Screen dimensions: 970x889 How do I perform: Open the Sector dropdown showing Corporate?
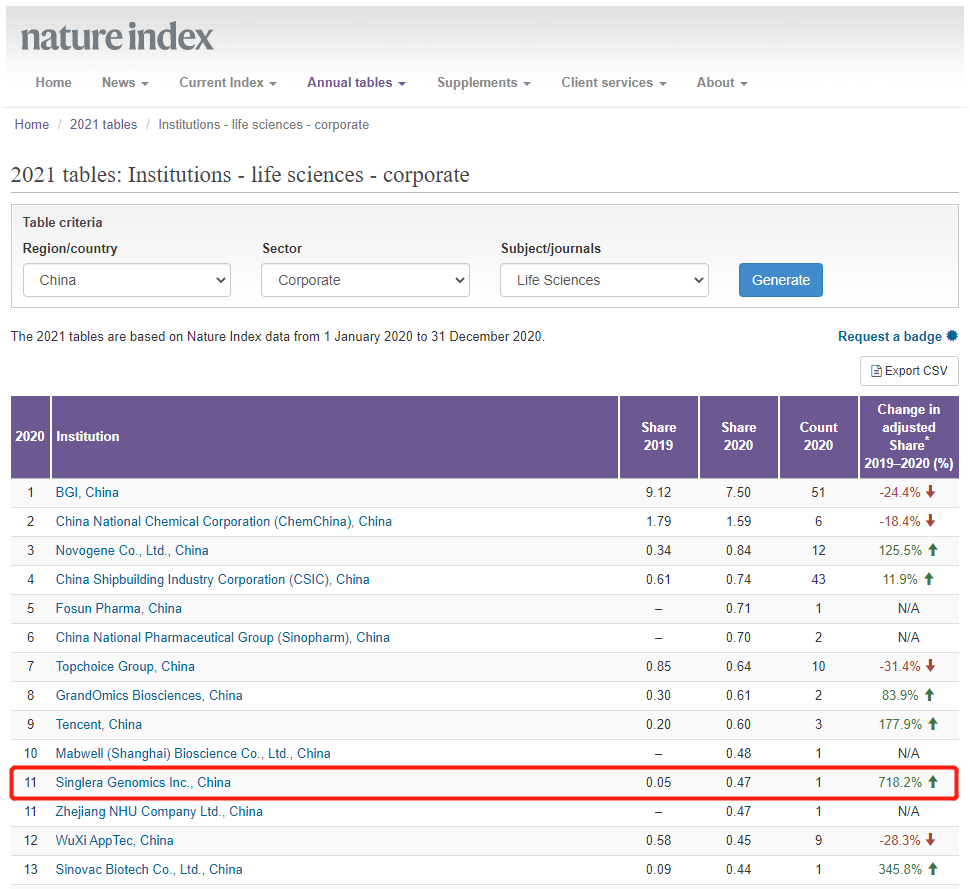365,280
